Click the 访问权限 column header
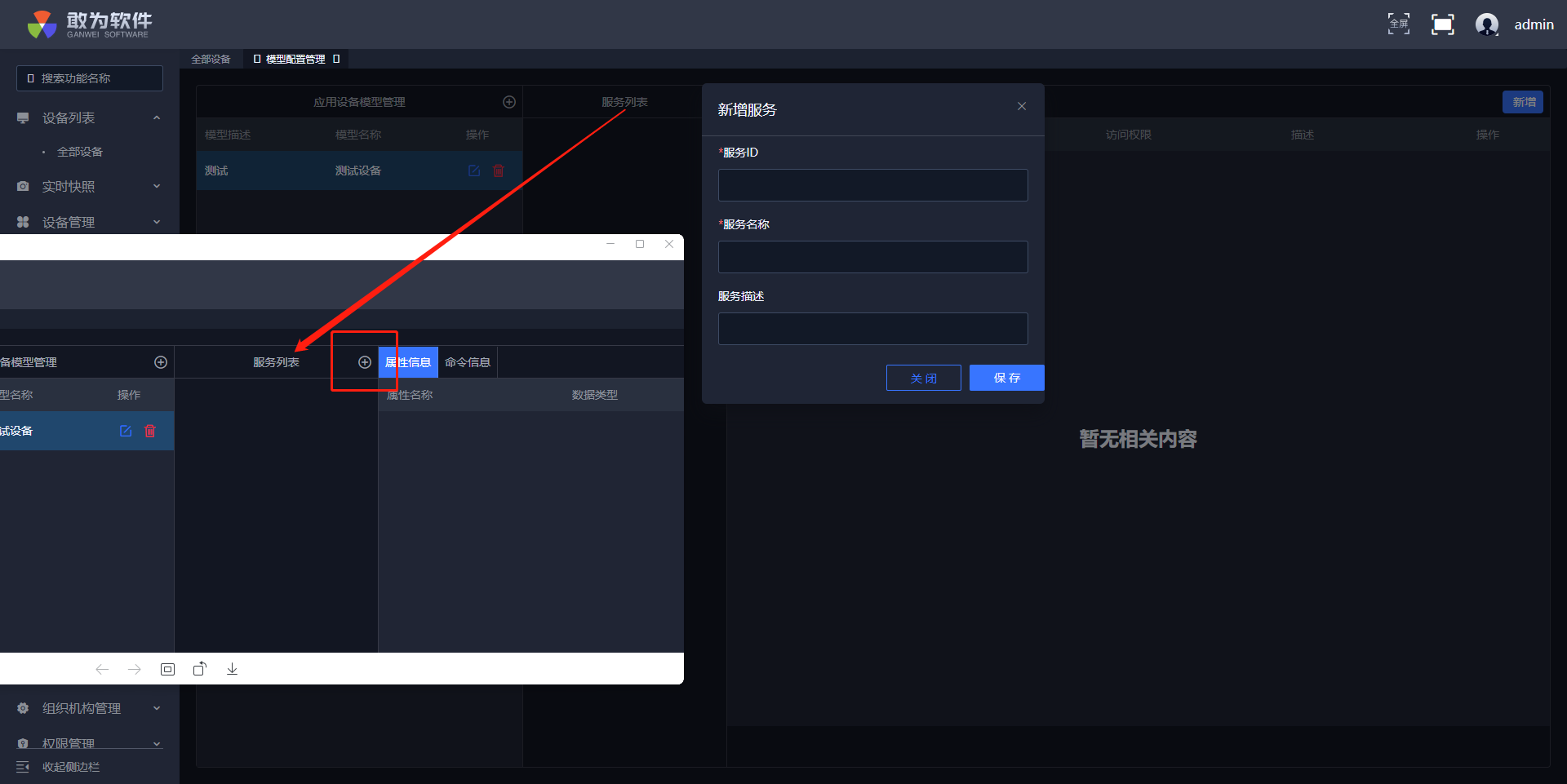 pyautogui.click(x=1129, y=135)
